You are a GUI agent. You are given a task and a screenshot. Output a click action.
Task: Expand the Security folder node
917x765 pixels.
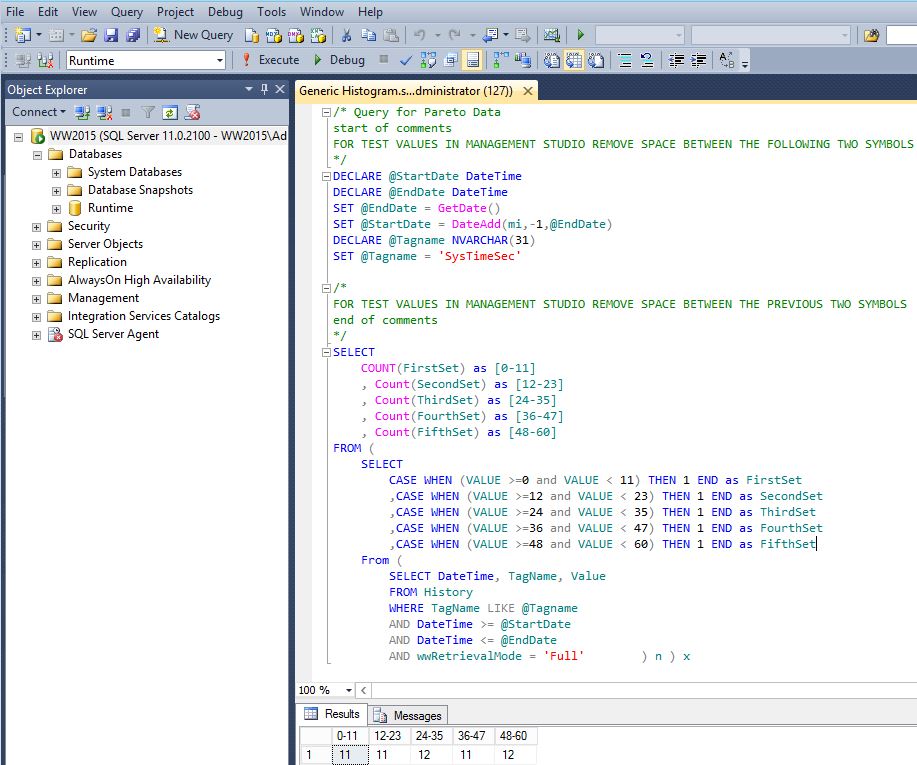[x=37, y=226]
